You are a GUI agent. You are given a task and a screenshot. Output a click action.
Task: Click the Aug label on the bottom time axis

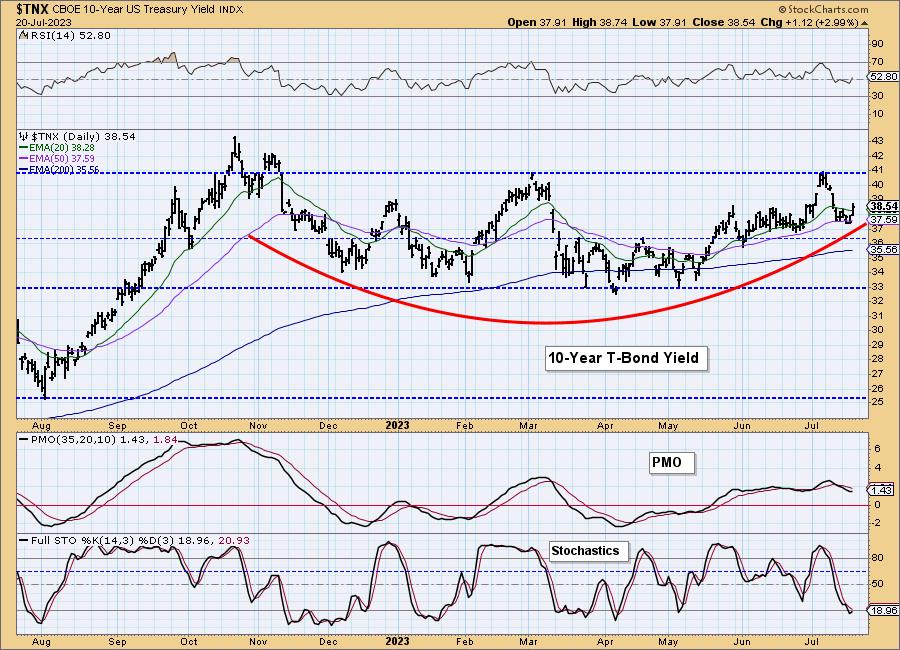41,641
